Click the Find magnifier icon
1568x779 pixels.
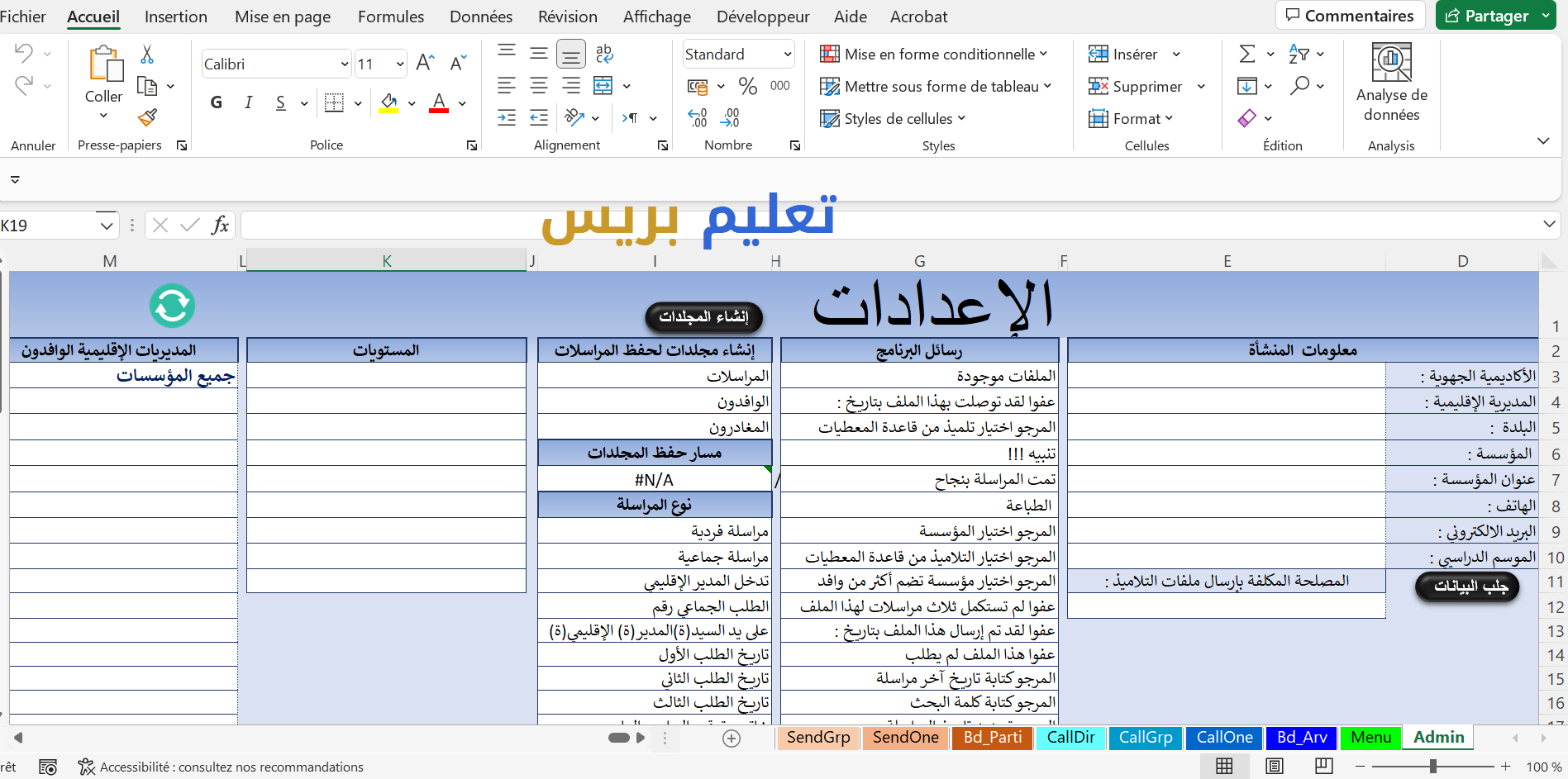point(1300,85)
